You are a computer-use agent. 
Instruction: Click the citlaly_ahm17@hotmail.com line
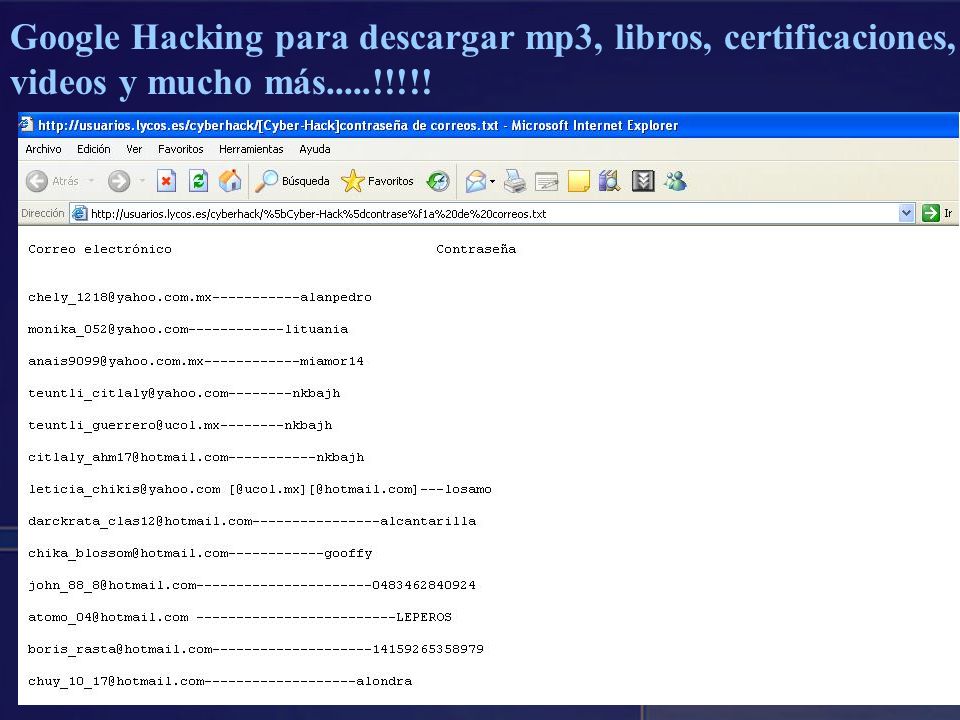pyautogui.click(x=196, y=457)
